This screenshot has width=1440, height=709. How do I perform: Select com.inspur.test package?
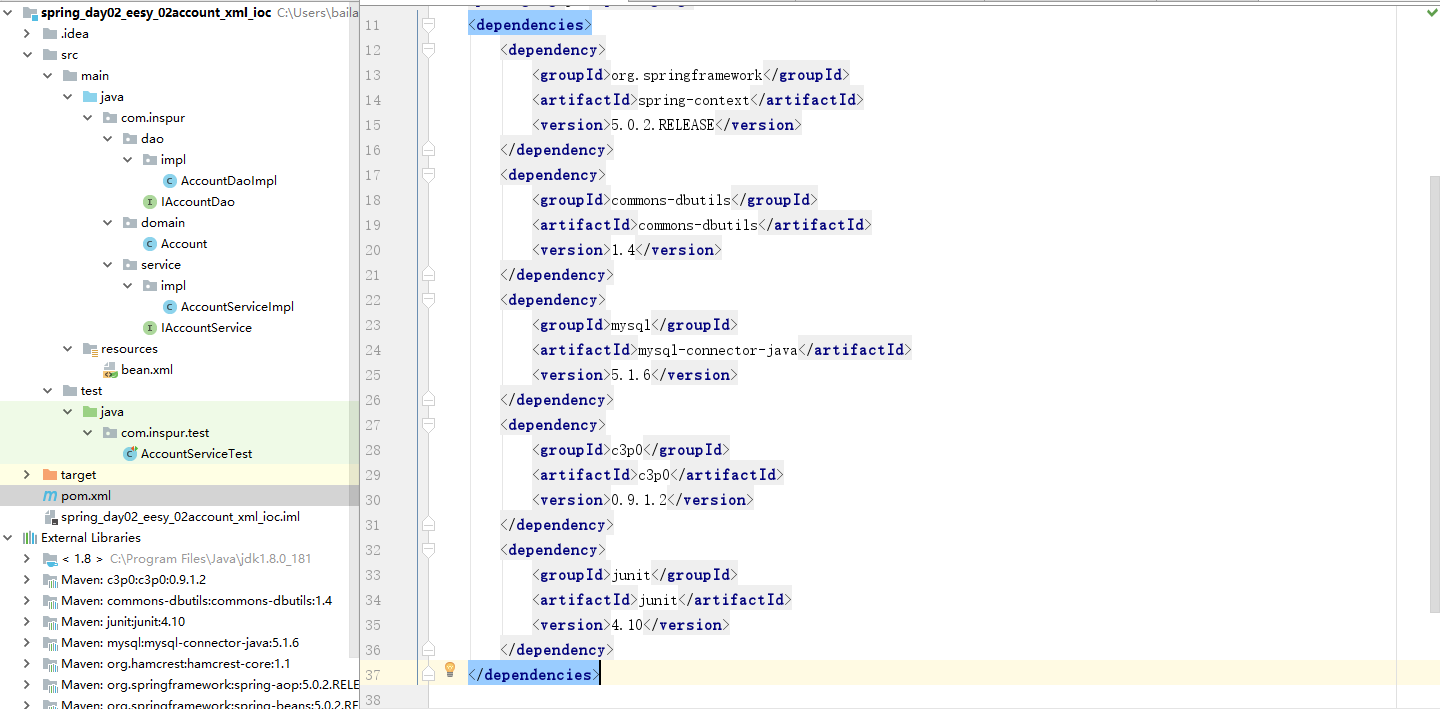click(x=165, y=433)
